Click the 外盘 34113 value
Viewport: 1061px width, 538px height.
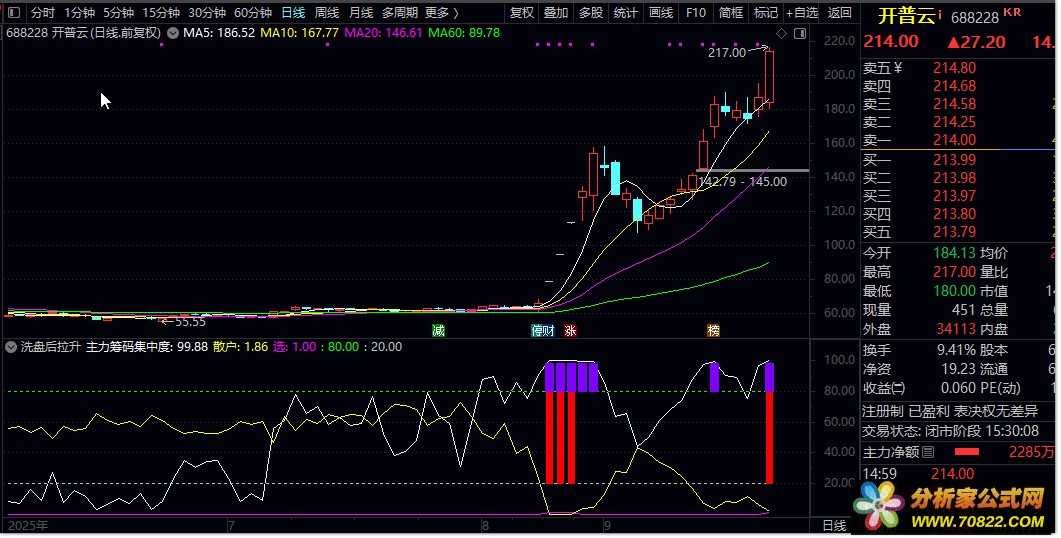click(x=956, y=329)
